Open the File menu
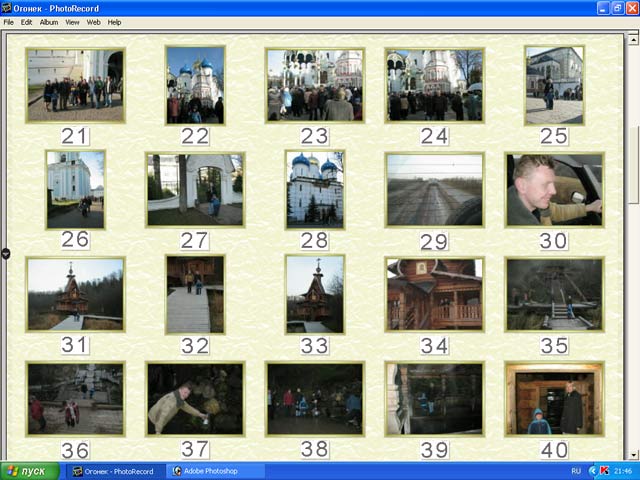640x480 pixels. coord(9,22)
